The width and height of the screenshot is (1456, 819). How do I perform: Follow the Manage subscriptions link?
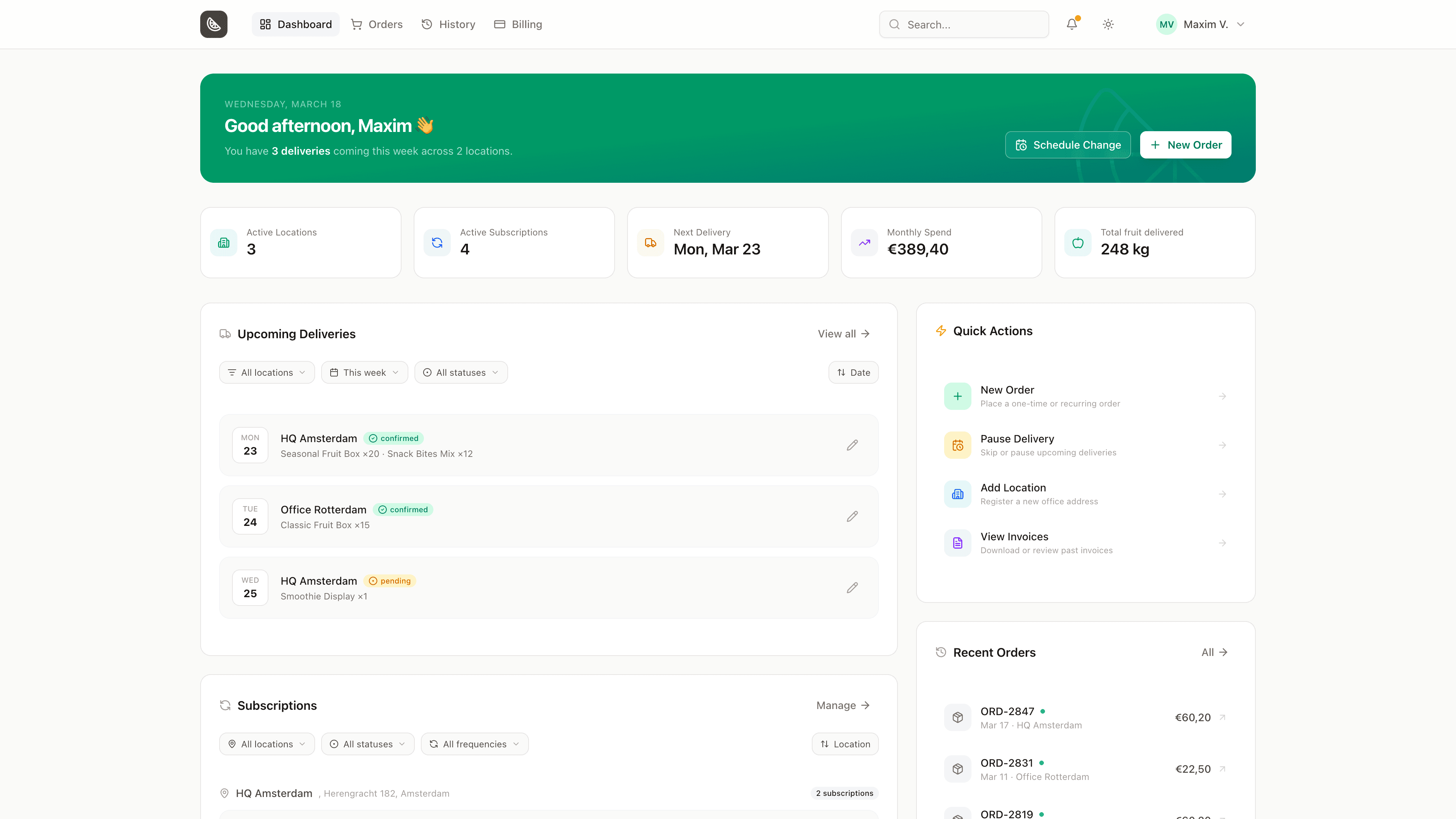pos(843,705)
